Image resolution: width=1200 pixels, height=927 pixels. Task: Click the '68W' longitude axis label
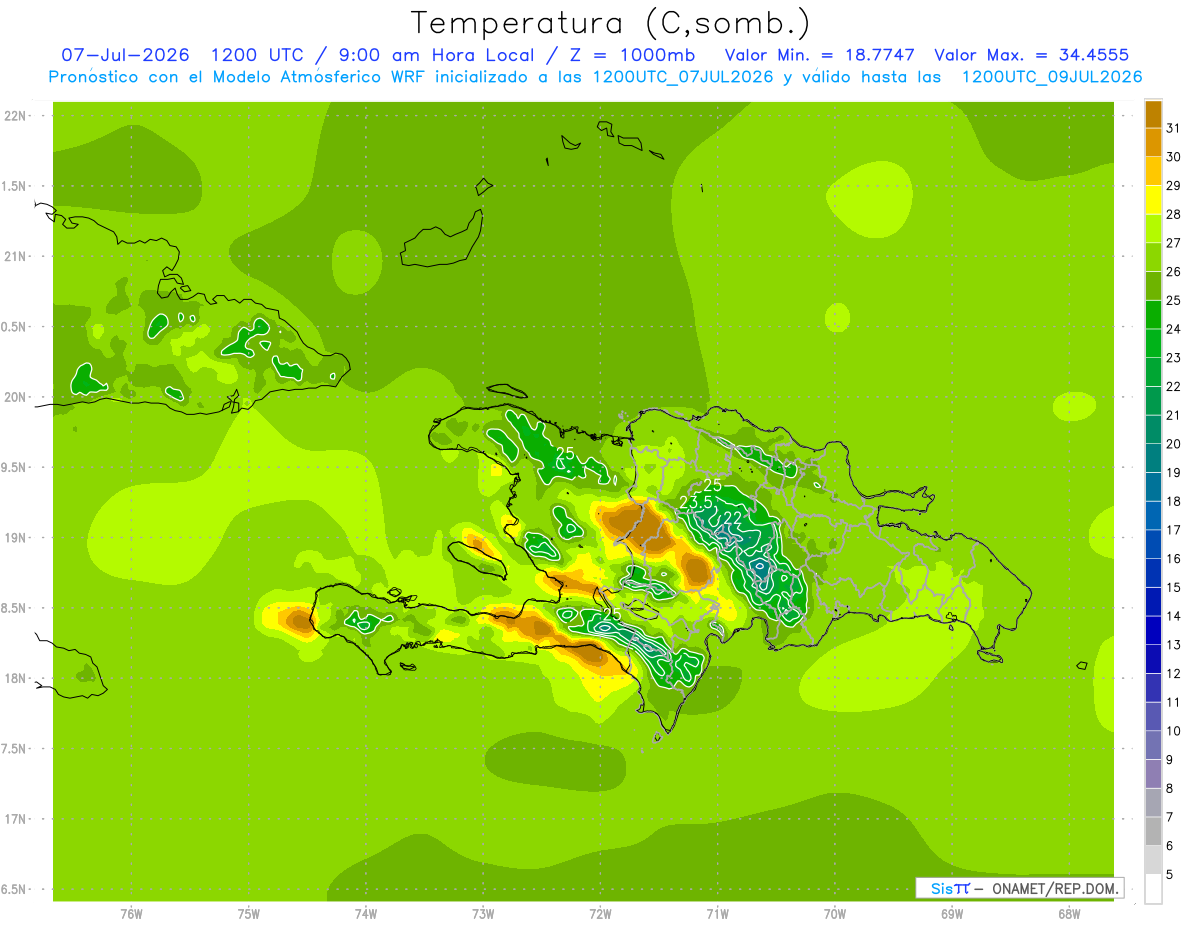point(1069,914)
